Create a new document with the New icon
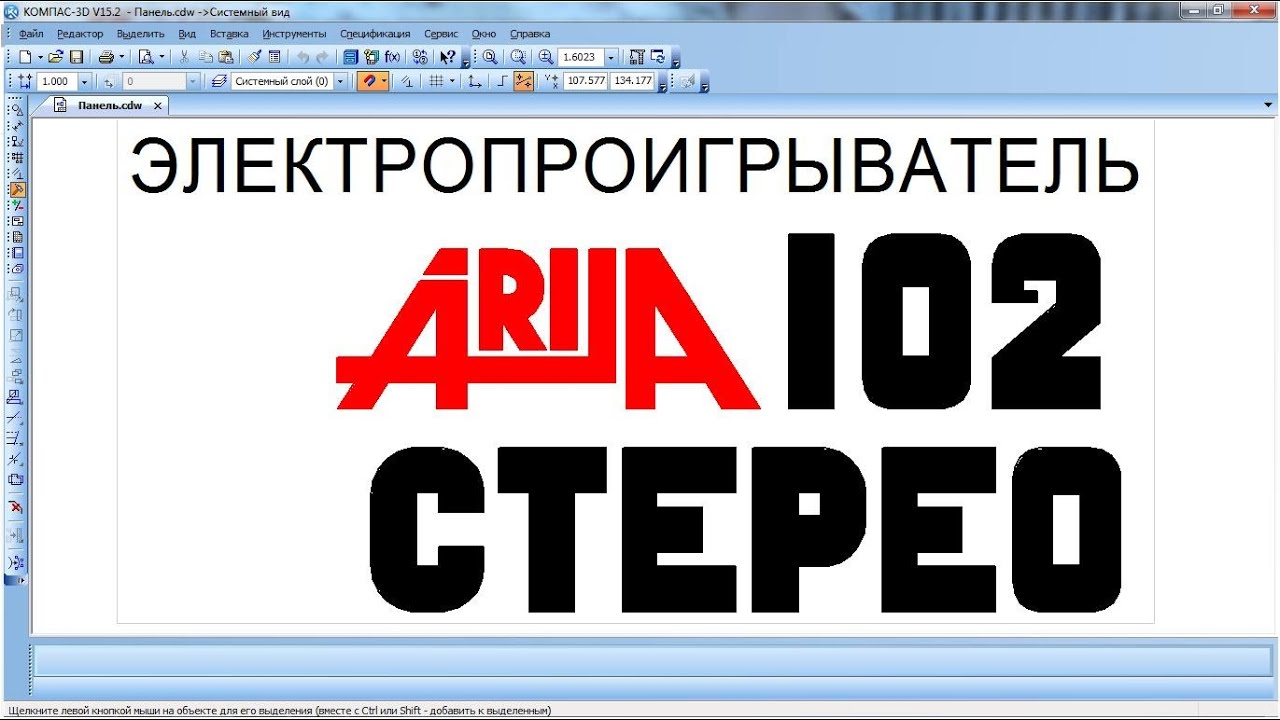Screen dimensions: 1280x720 25,57
